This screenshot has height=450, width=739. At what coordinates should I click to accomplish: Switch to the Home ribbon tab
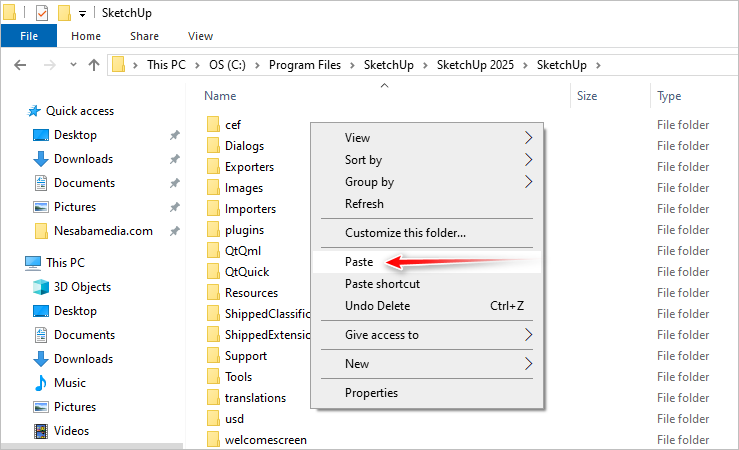(86, 36)
